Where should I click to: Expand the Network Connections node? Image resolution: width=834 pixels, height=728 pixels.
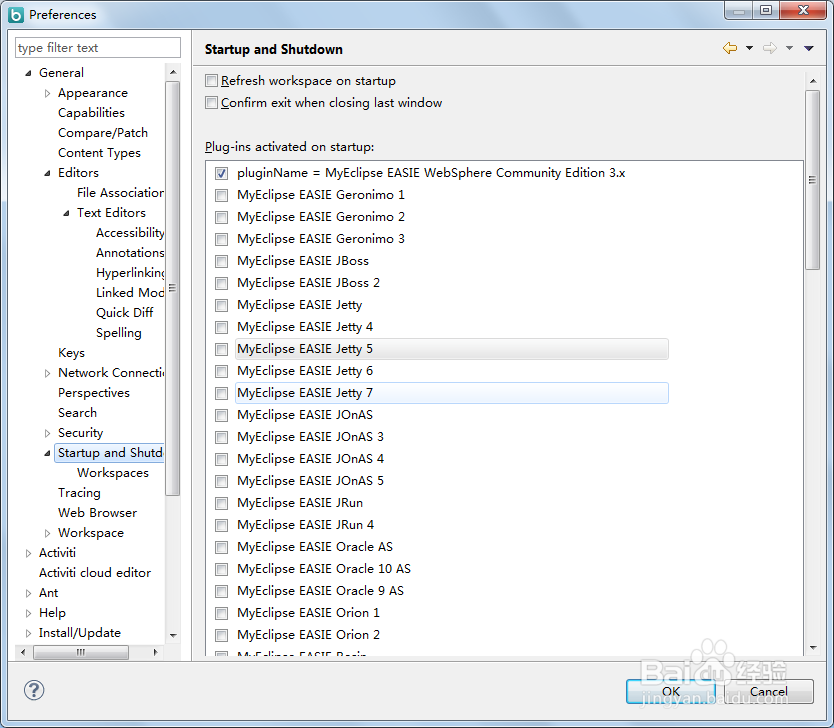pos(47,373)
